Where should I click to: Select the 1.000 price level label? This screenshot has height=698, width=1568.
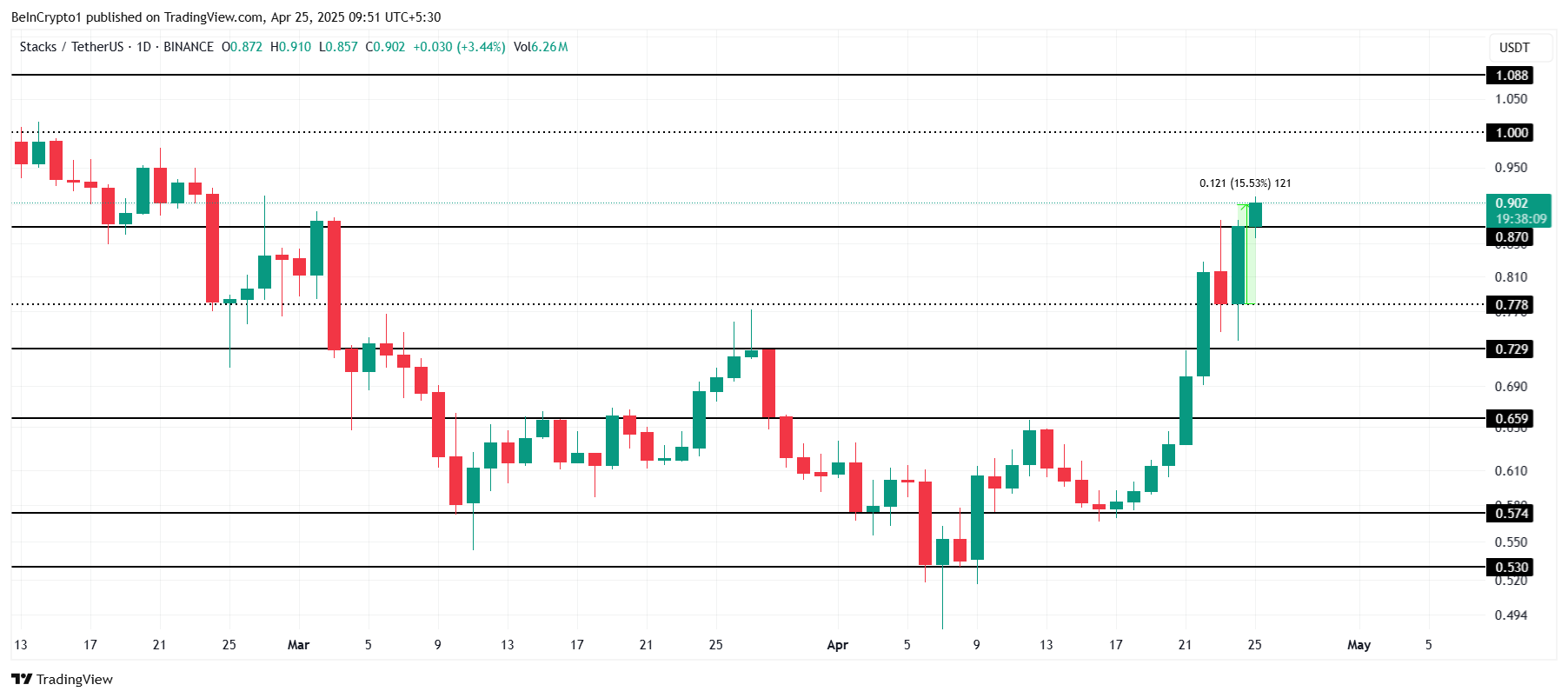[x=1511, y=133]
